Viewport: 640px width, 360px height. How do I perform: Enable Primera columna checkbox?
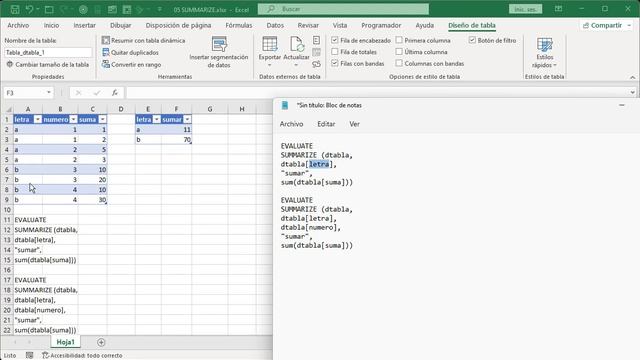[399, 40]
